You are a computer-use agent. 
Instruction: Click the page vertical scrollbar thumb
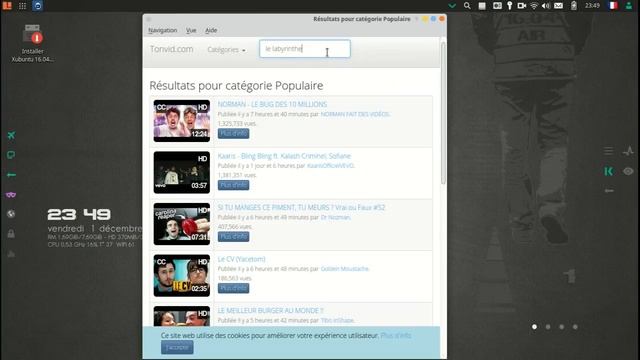tap(443, 112)
